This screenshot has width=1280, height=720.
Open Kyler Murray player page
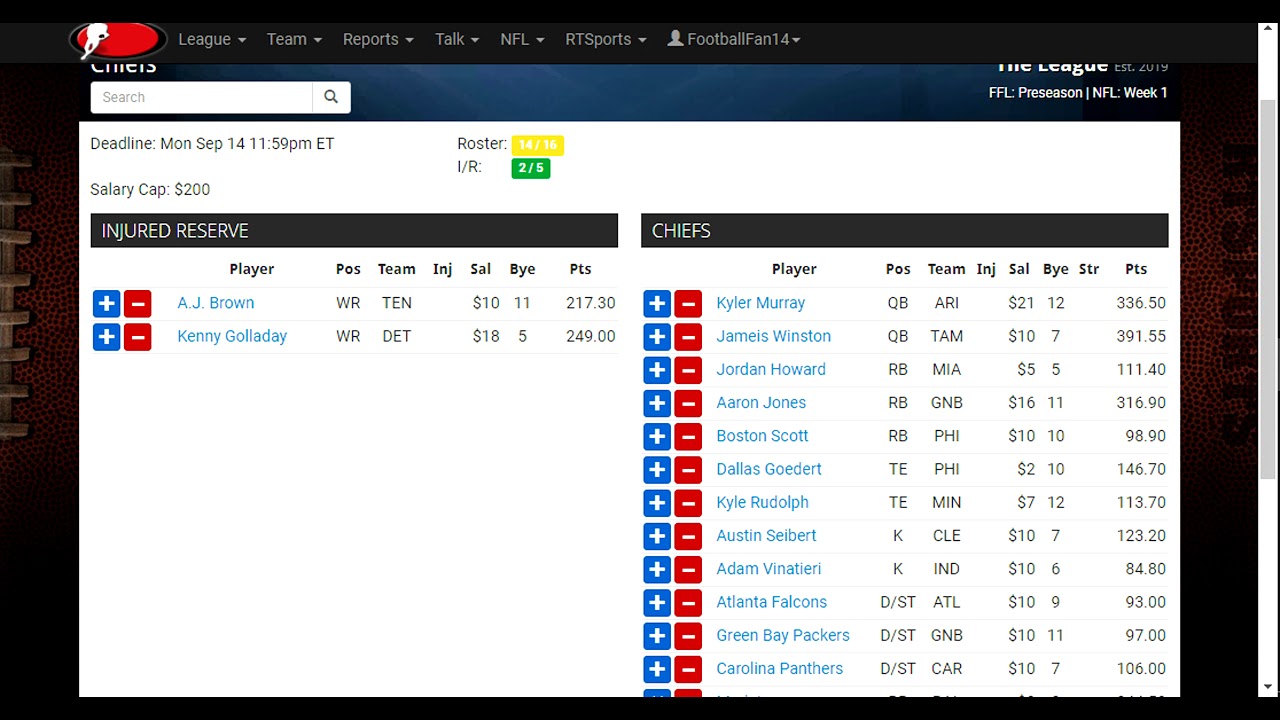(760, 303)
